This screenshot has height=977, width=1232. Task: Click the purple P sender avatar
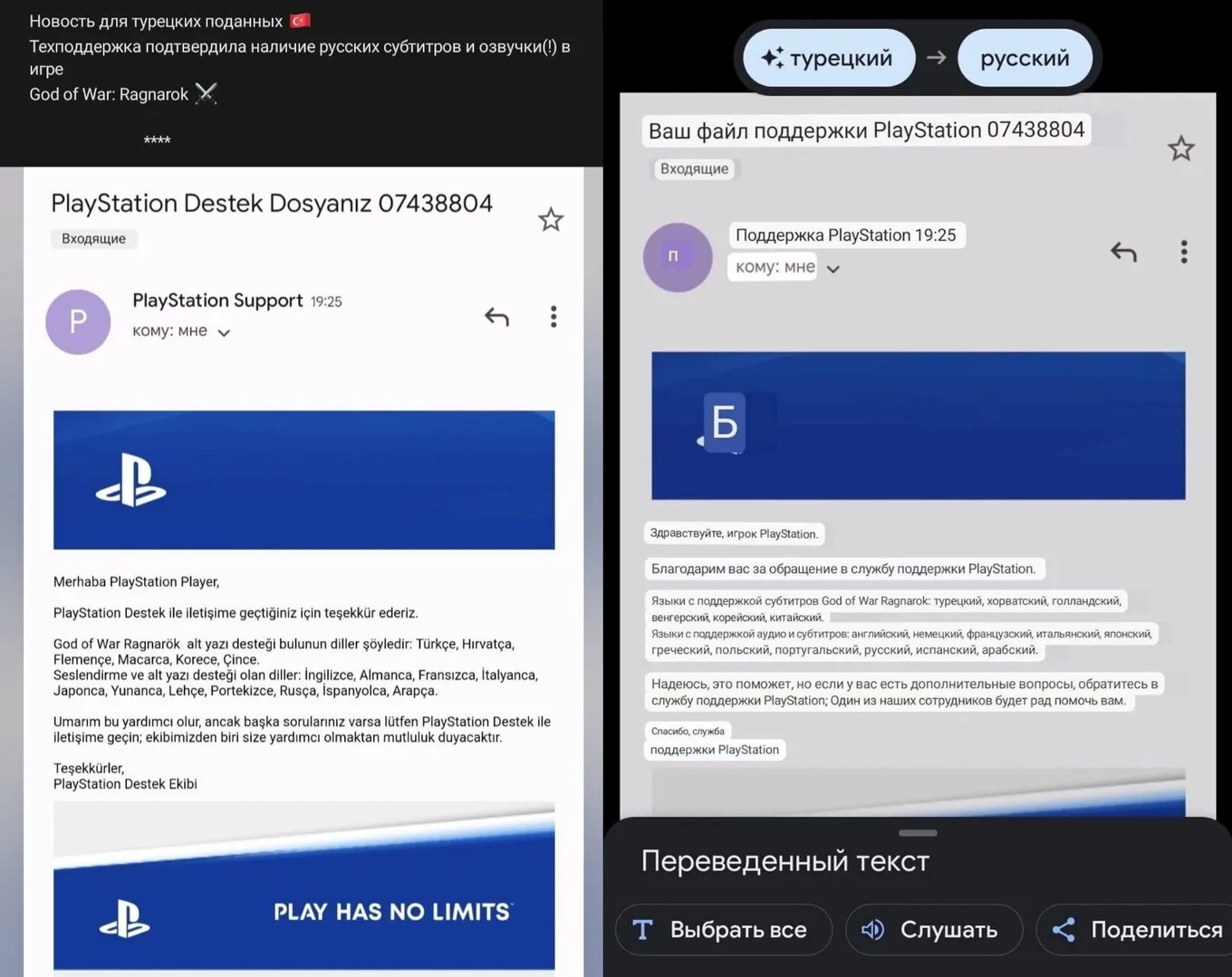click(78, 321)
